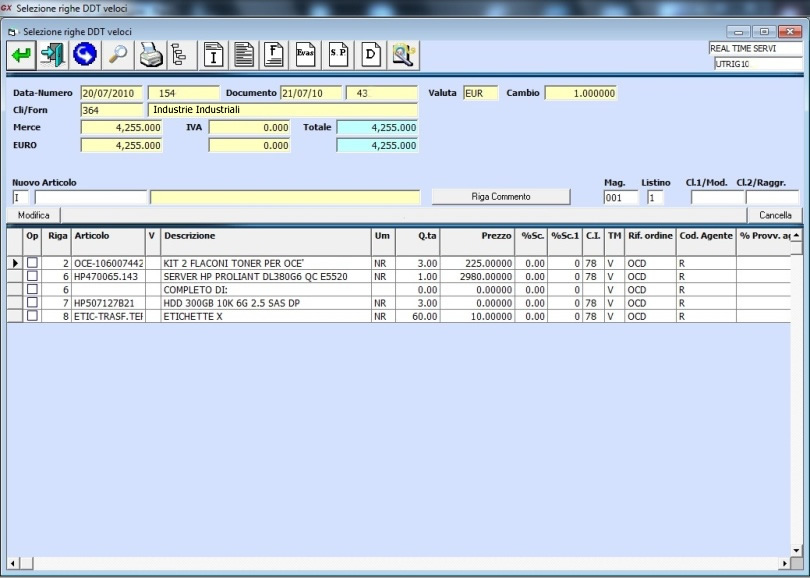Image resolution: width=810 pixels, height=578 pixels.
Task: Click the blue circular undo arrow icon
Action: [x=85, y=55]
